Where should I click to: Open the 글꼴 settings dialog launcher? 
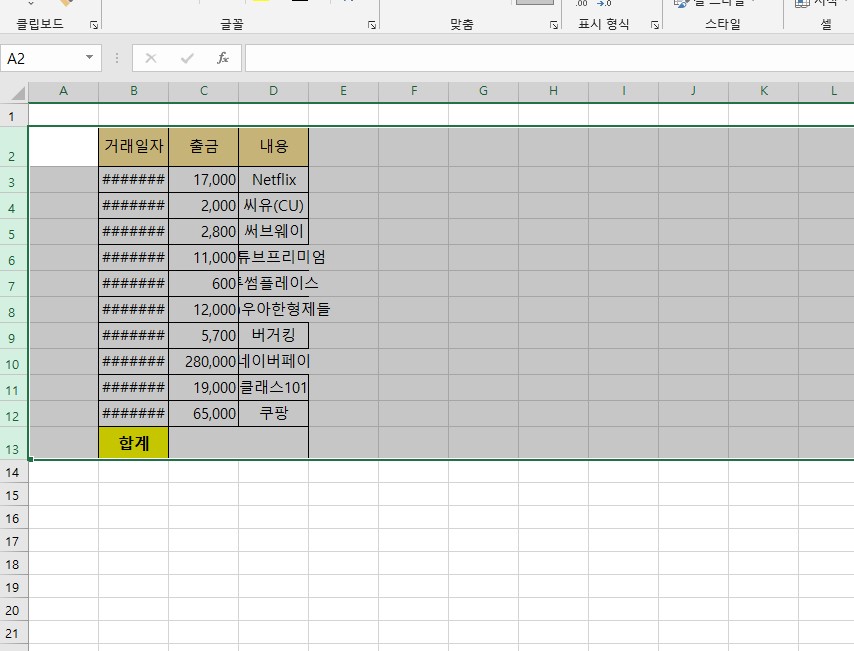point(372,25)
